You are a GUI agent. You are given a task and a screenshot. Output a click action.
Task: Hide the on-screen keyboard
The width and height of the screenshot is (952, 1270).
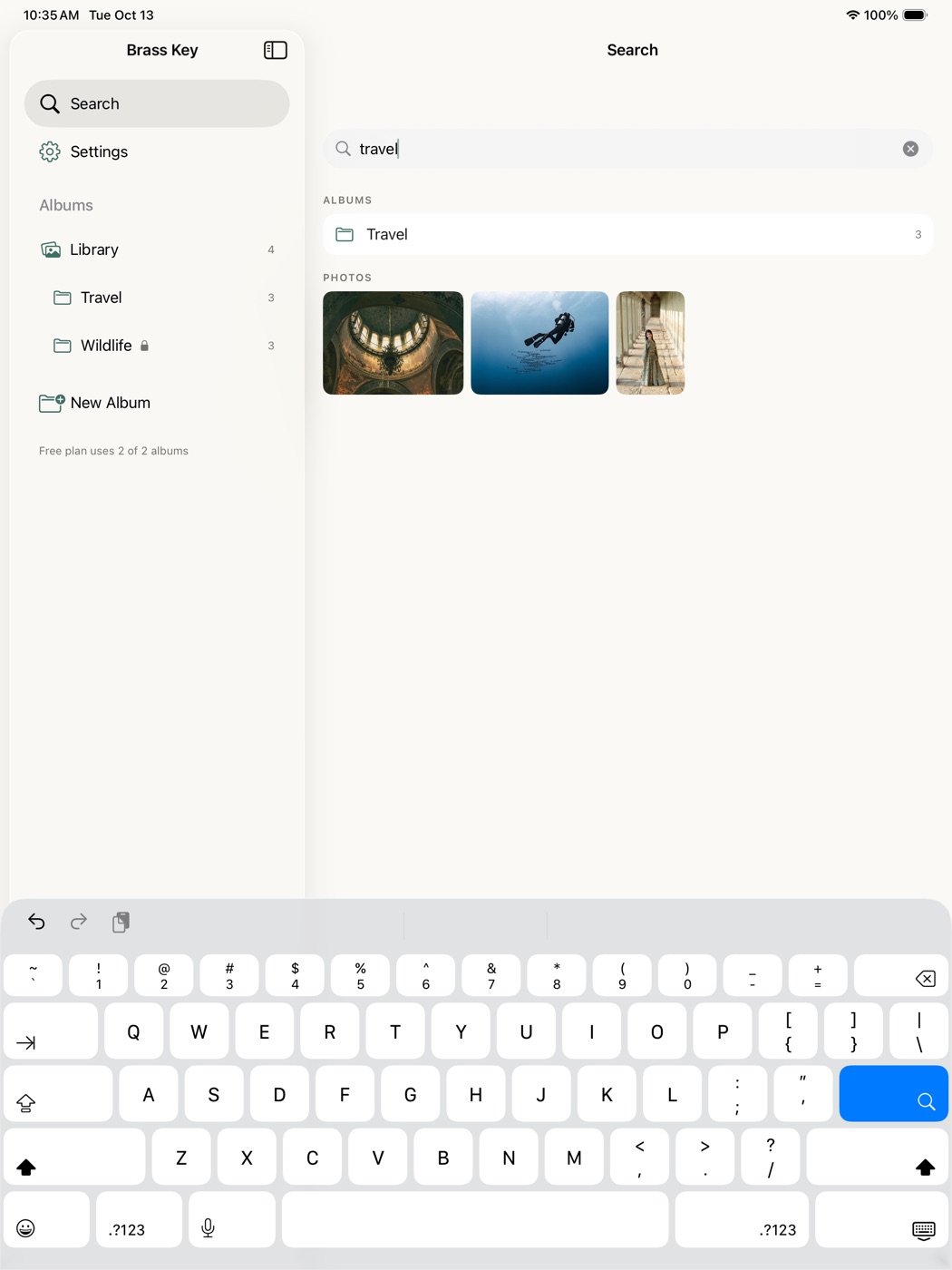click(882, 1220)
